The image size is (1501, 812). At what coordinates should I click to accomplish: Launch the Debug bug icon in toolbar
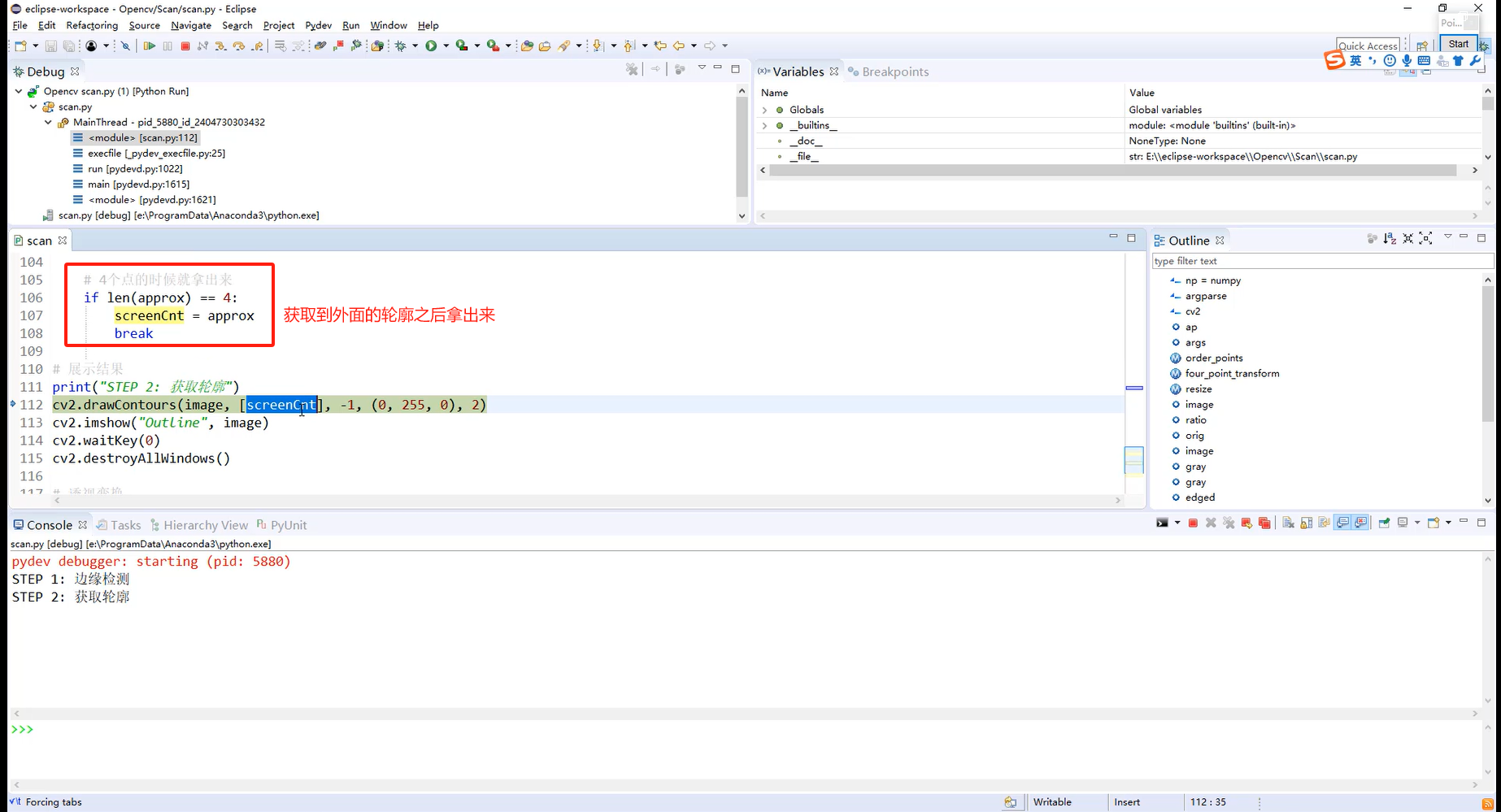click(x=400, y=46)
